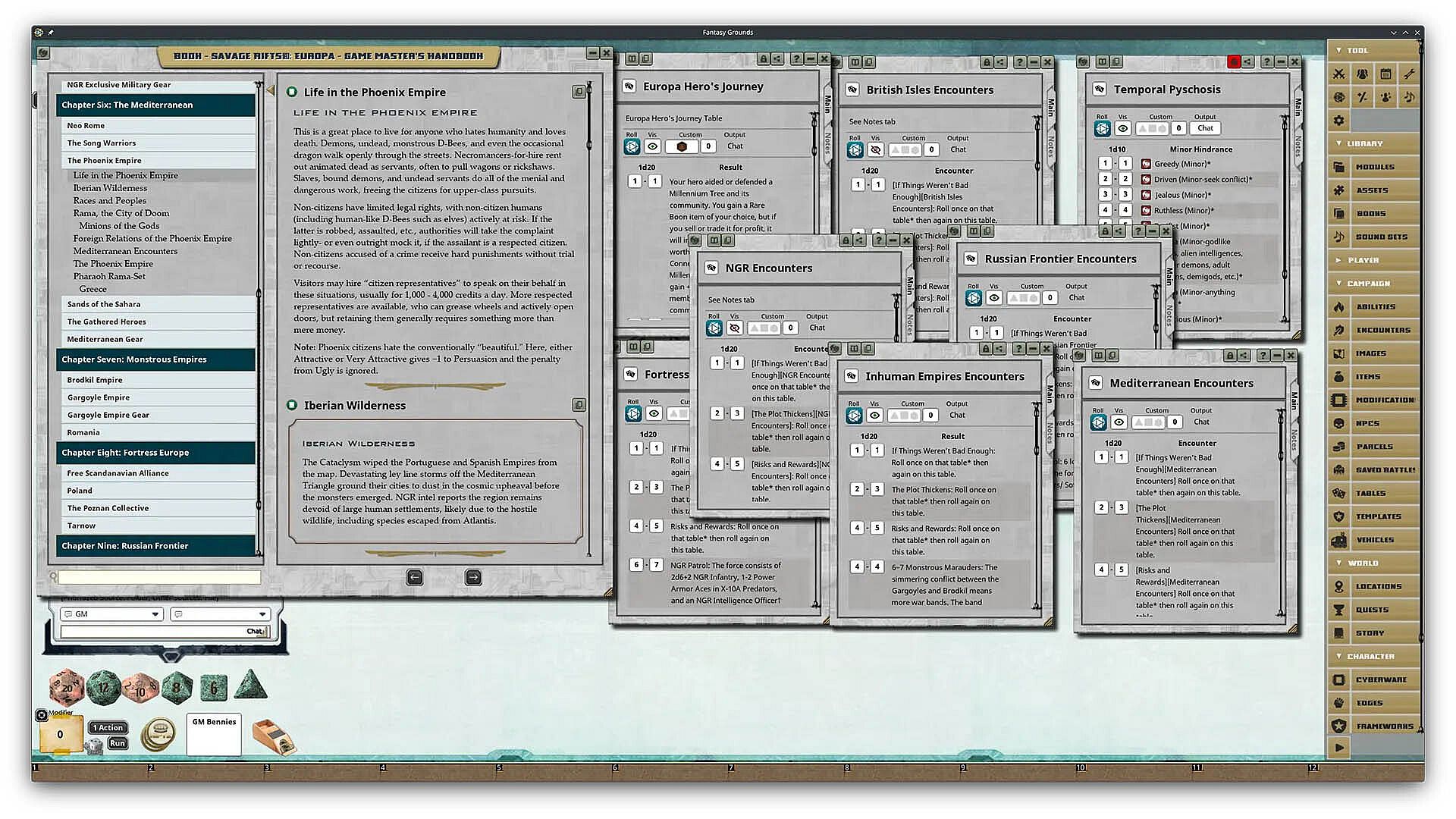This screenshot has width=1456, height=819.
Task: Toggle visibility eye in Russian Frontier Encounters
Action: point(994,298)
